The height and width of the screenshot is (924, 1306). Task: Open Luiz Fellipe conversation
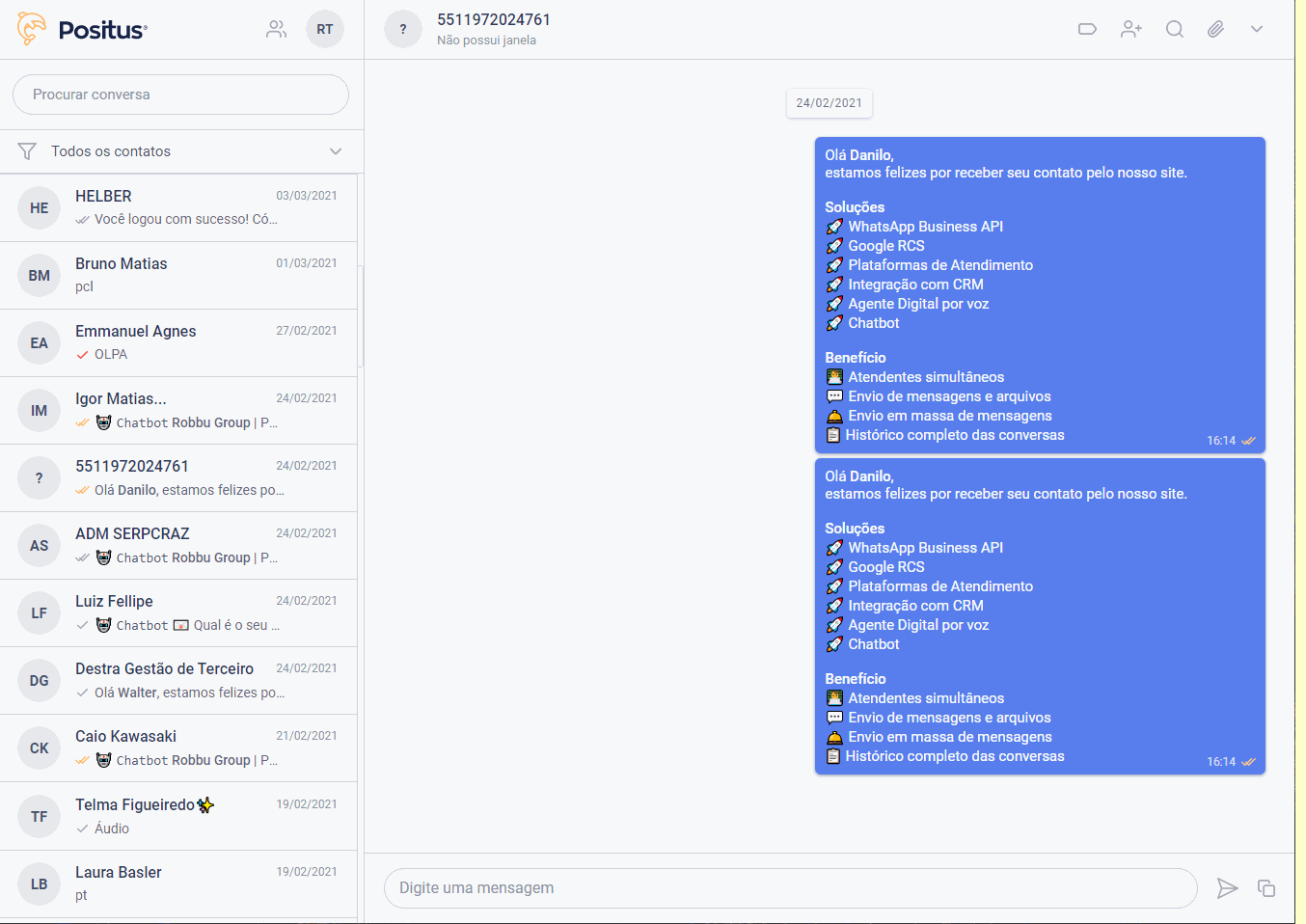click(178, 612)
